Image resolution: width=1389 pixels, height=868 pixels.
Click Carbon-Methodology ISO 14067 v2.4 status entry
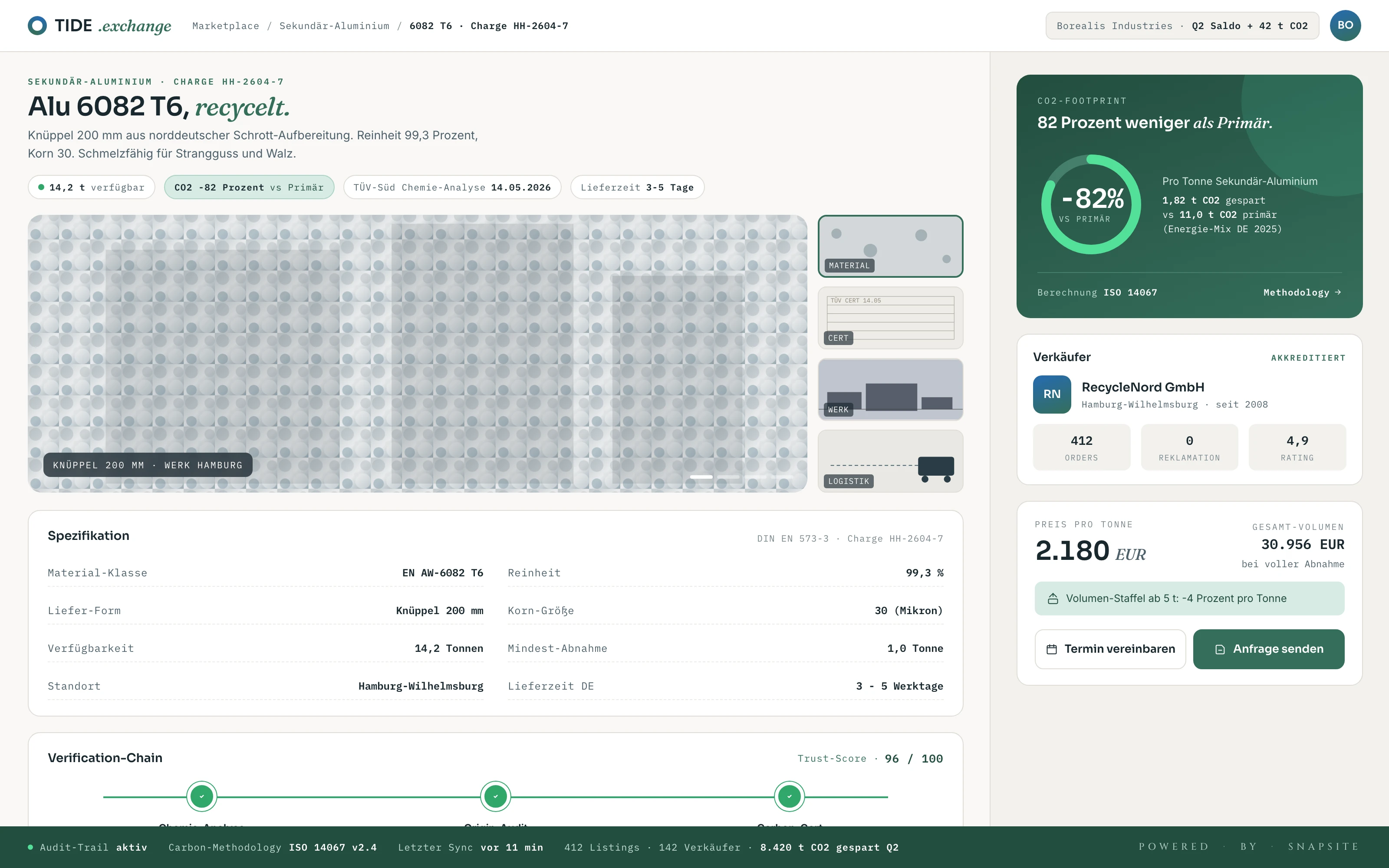pos(272,847)
